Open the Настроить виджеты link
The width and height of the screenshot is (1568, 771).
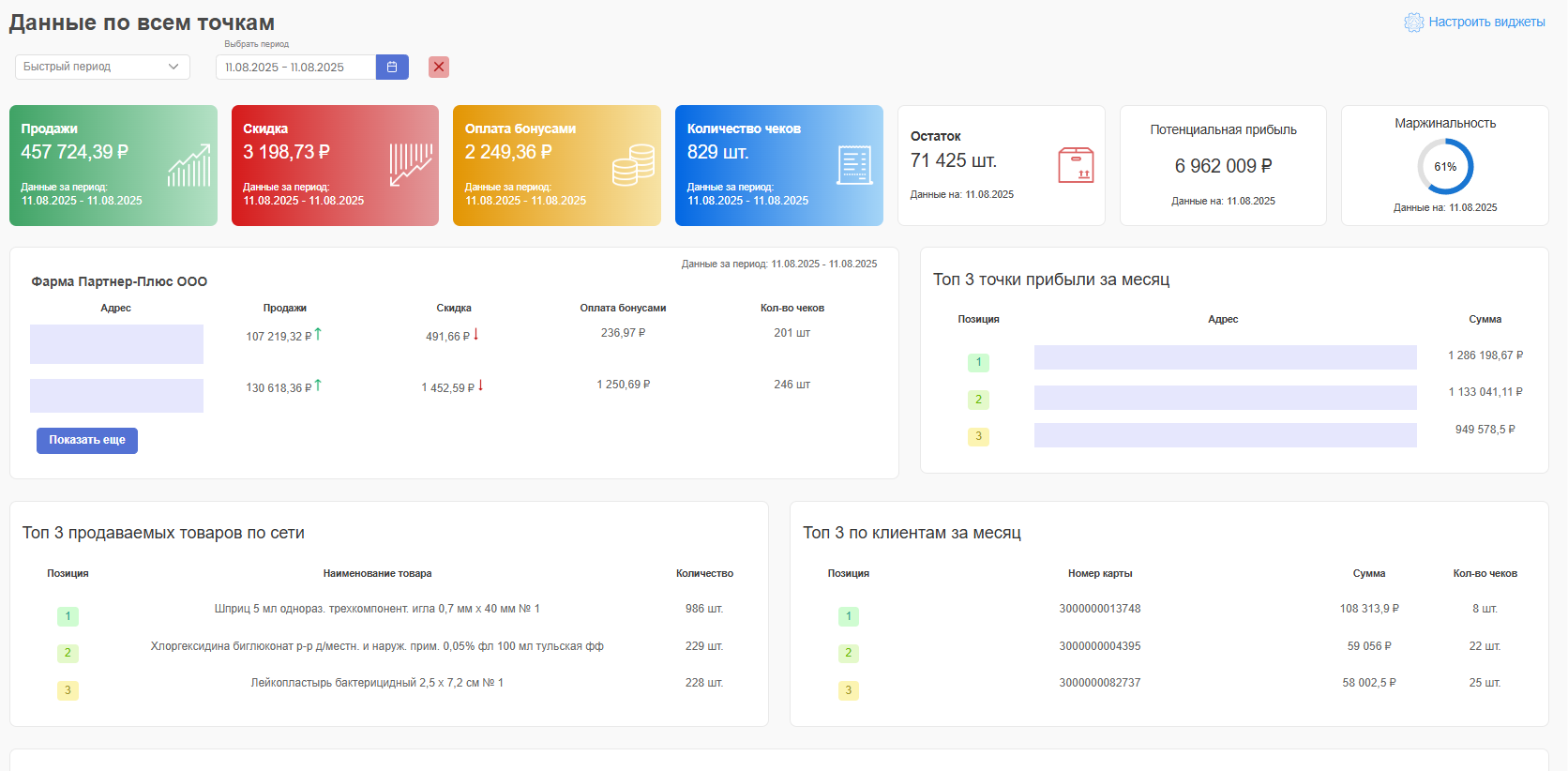click(x=1486, y=23)
